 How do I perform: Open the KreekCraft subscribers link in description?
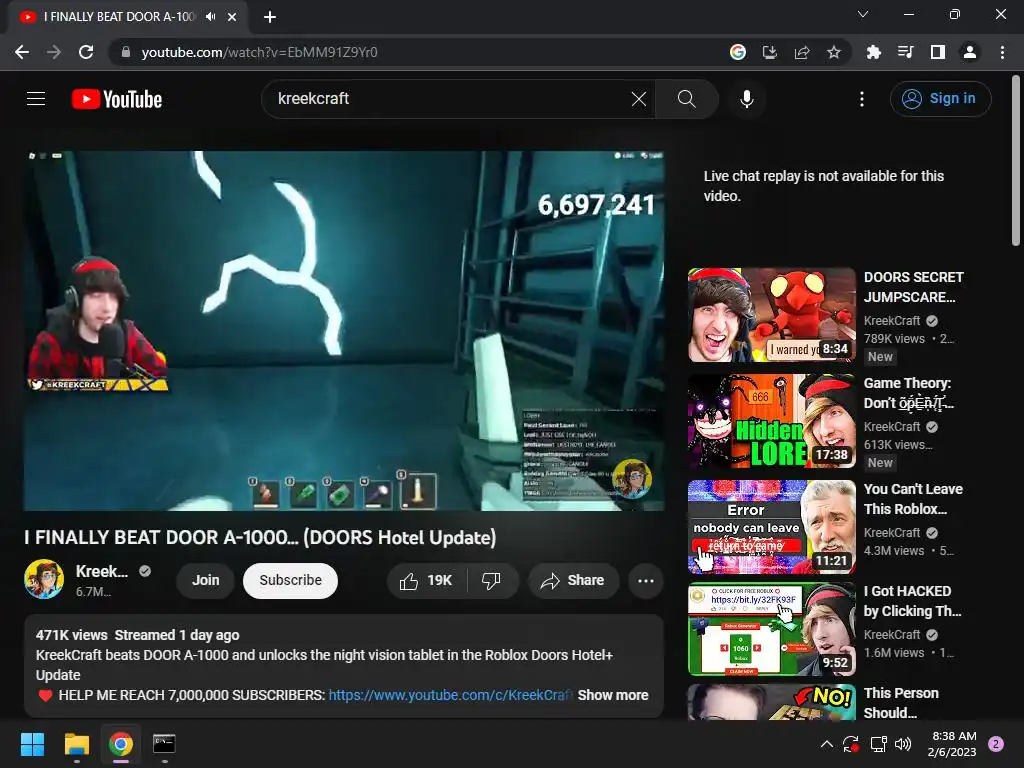coord(451,696)
